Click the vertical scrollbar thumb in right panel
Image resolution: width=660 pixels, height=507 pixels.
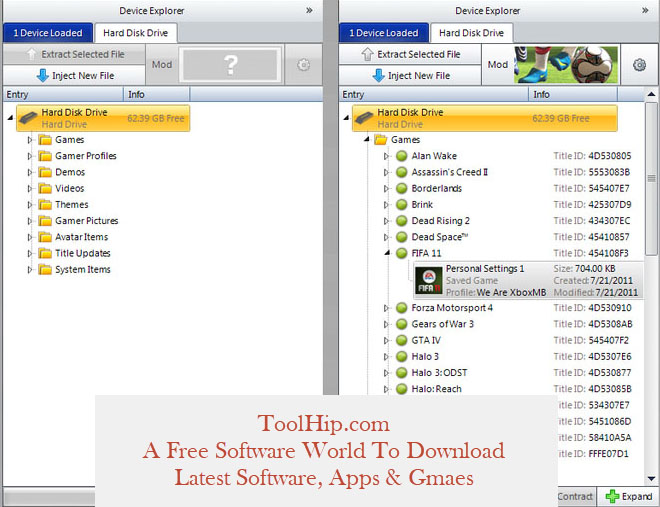coord(651,179)
